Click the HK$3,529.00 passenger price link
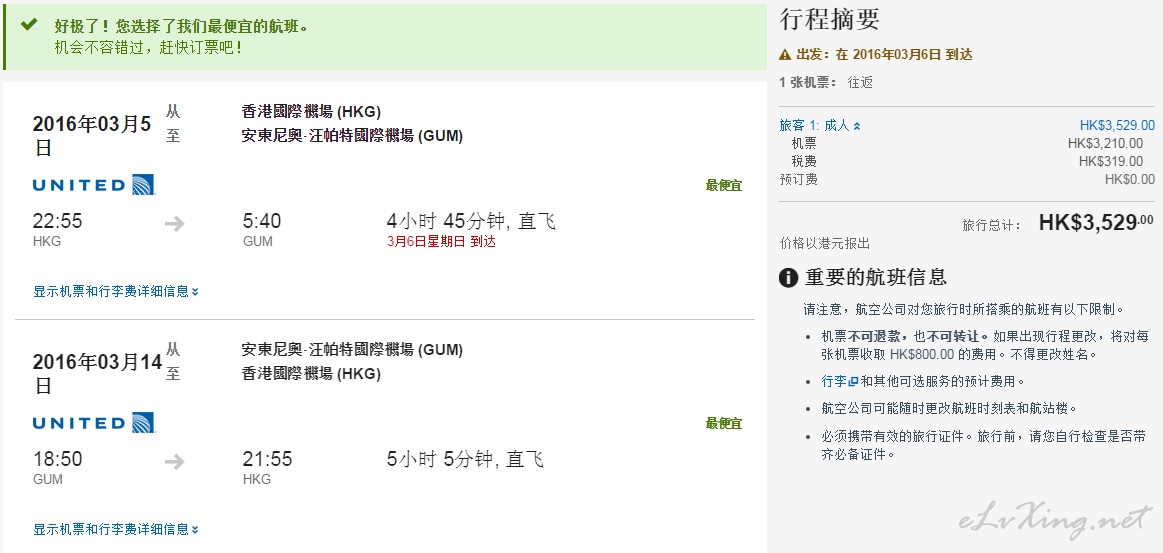The width and height of the screenshot is (1163, 553). [1117, 125]
